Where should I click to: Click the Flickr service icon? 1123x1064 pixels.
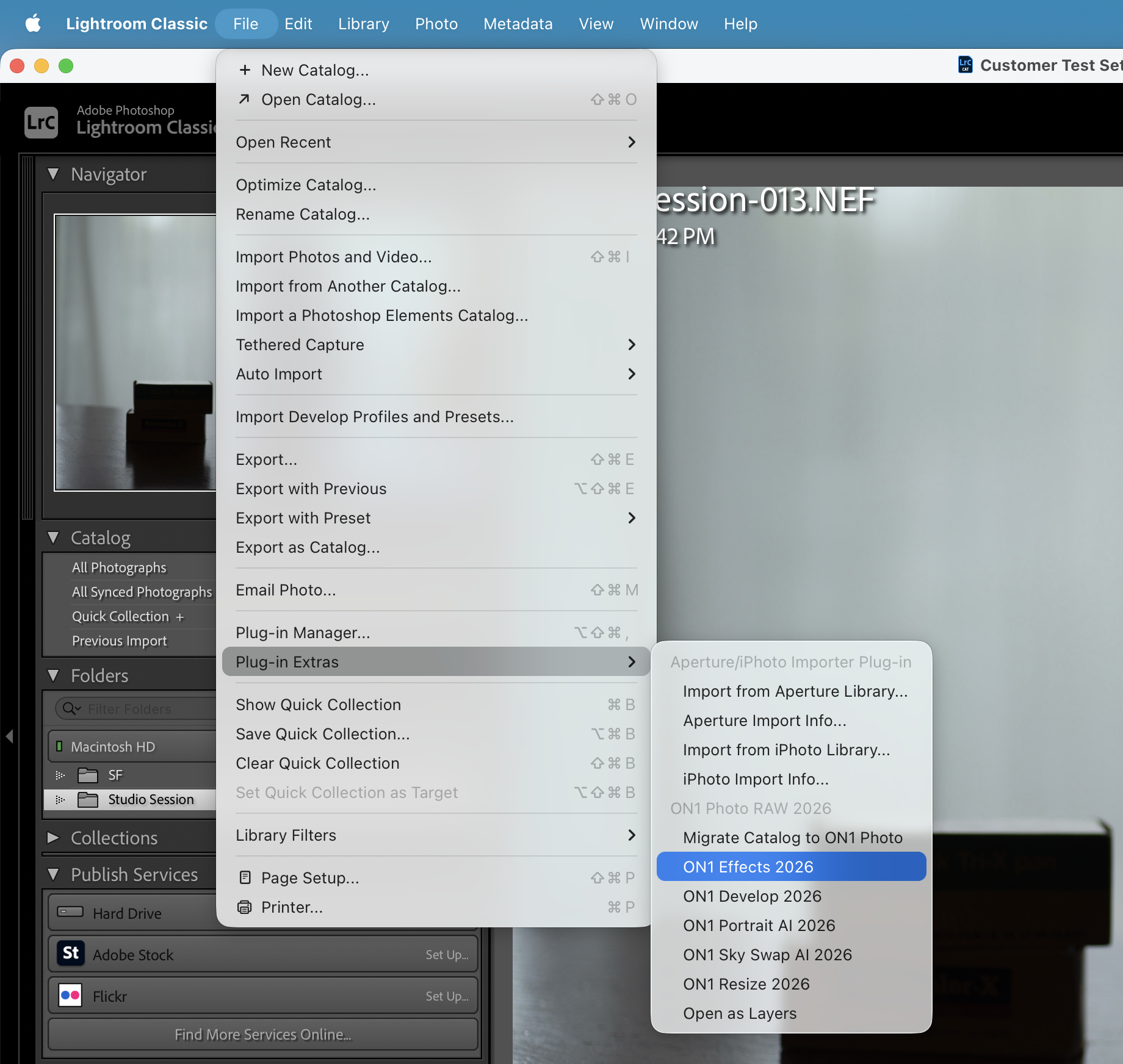(71, 995)
